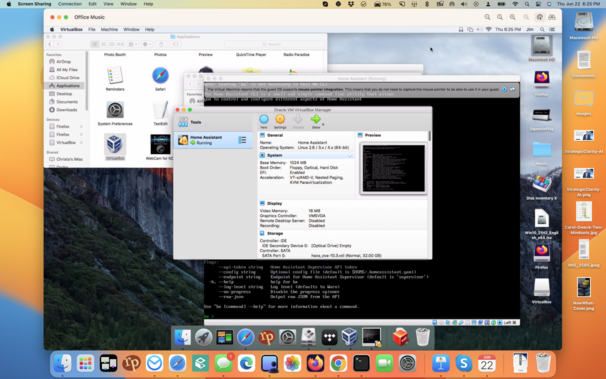606x379 pixels.
Task: Click the first zoom magnifier in Screen Sharing toolbar
Action: [487, 17]
